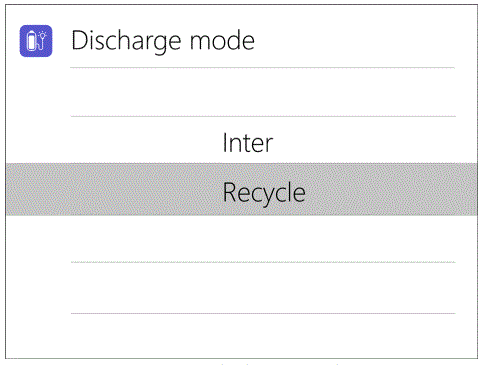Confirm Recycle as the selected mode

point(242,189)
